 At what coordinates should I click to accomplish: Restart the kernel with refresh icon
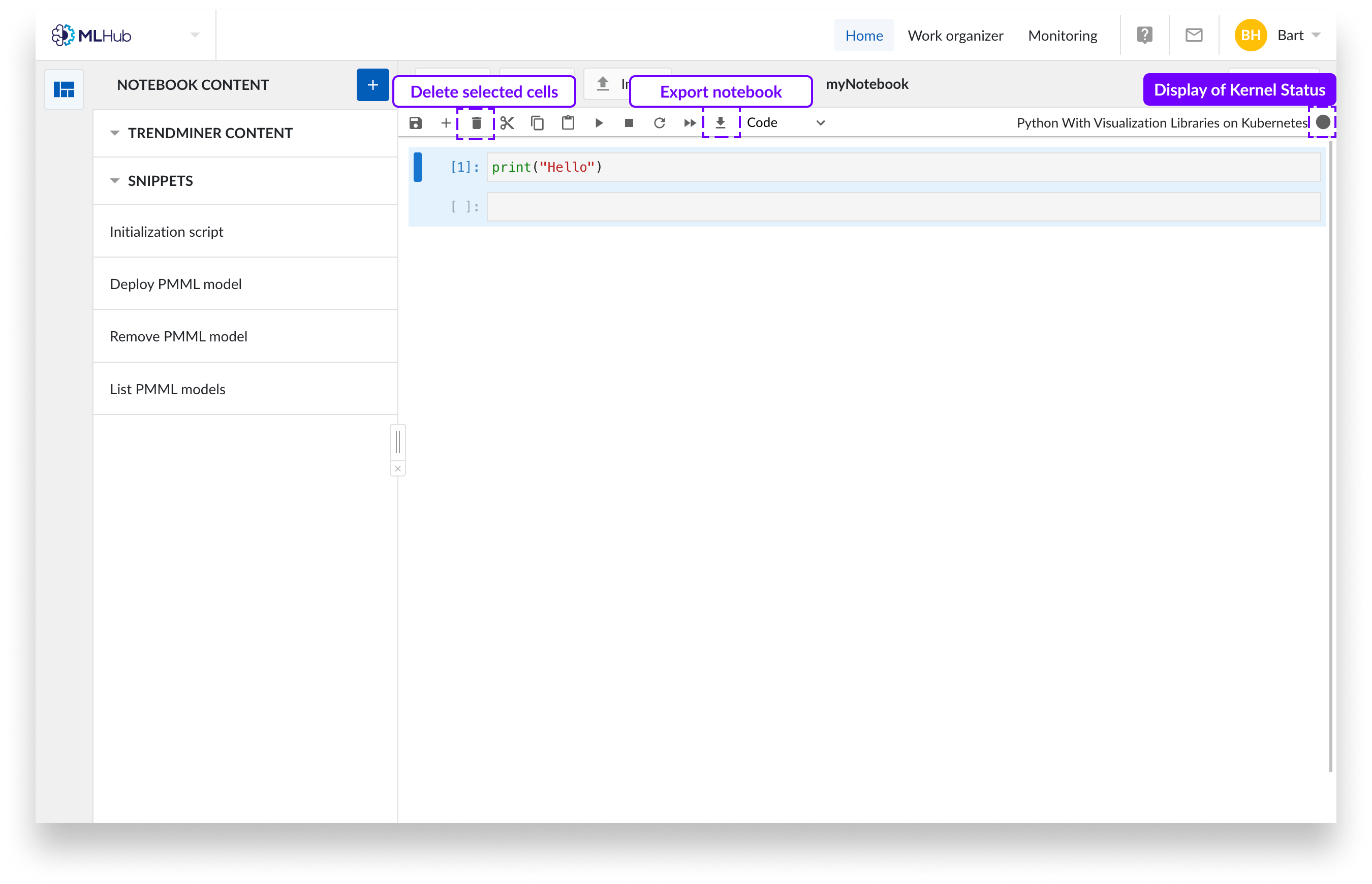659,123
